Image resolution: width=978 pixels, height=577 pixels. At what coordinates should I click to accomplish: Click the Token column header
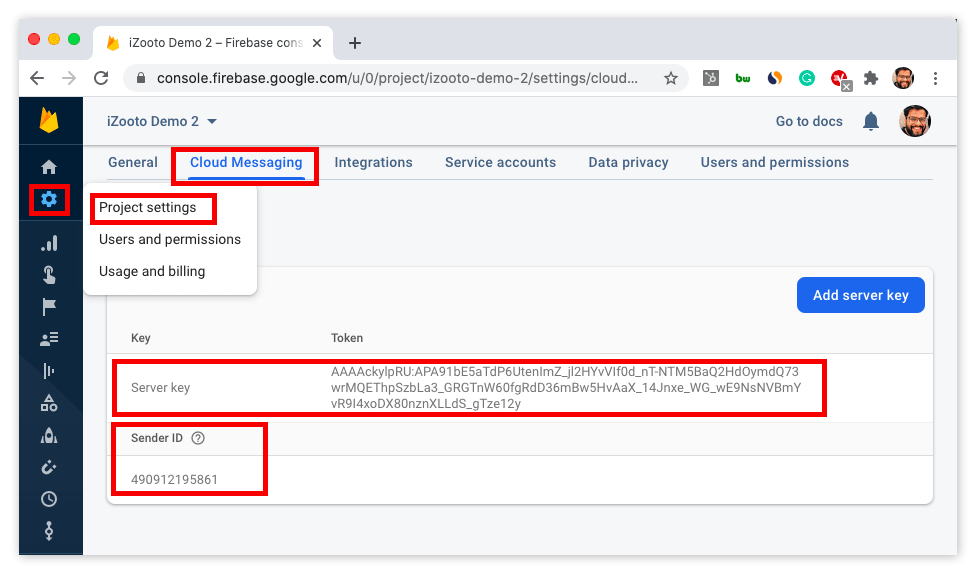pos(347,337)
